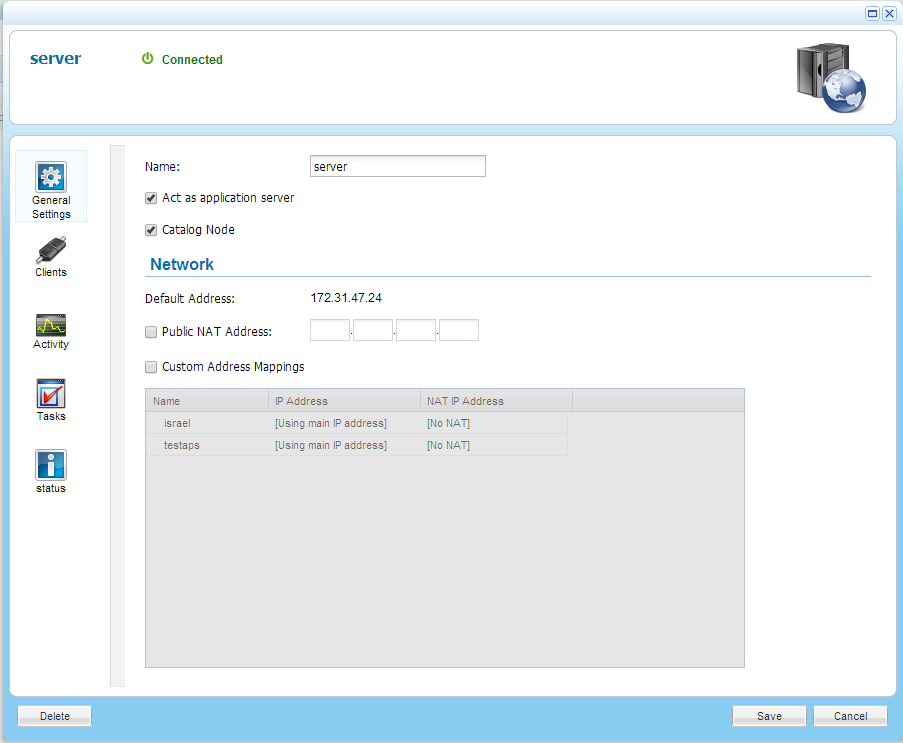The height and width of the screenshot is (743, 903).
Task: Click the Name text field
Action: coord(398,166)
